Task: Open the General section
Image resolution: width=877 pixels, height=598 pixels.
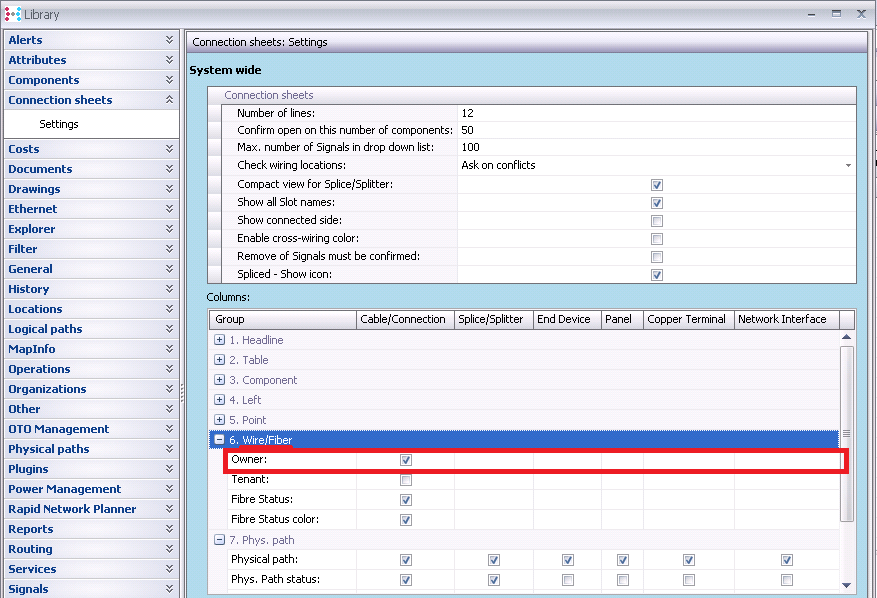Action: pos(91,269)
